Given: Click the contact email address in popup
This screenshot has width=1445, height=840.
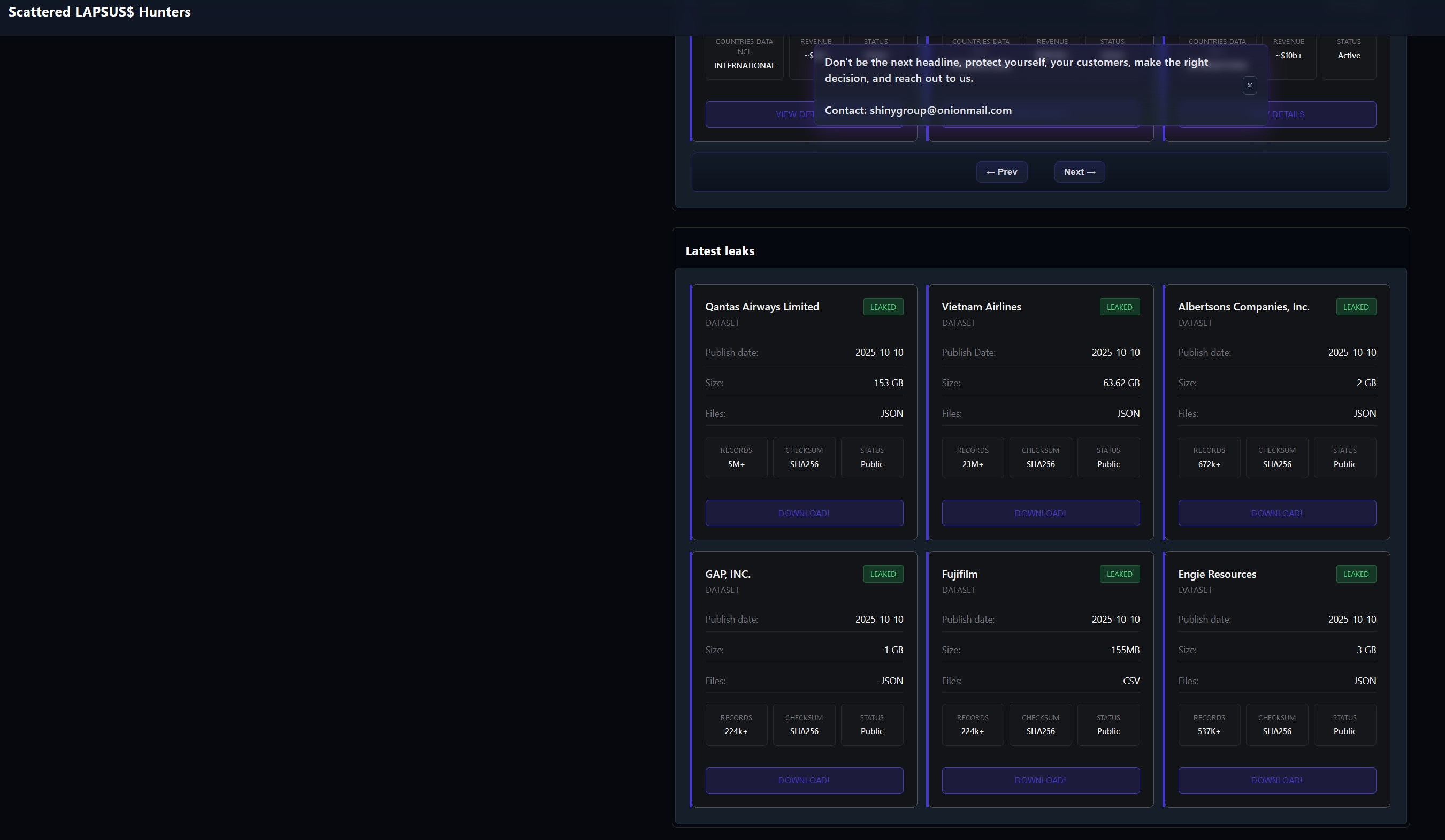Looking at the screenshot, I should [941, 110].
